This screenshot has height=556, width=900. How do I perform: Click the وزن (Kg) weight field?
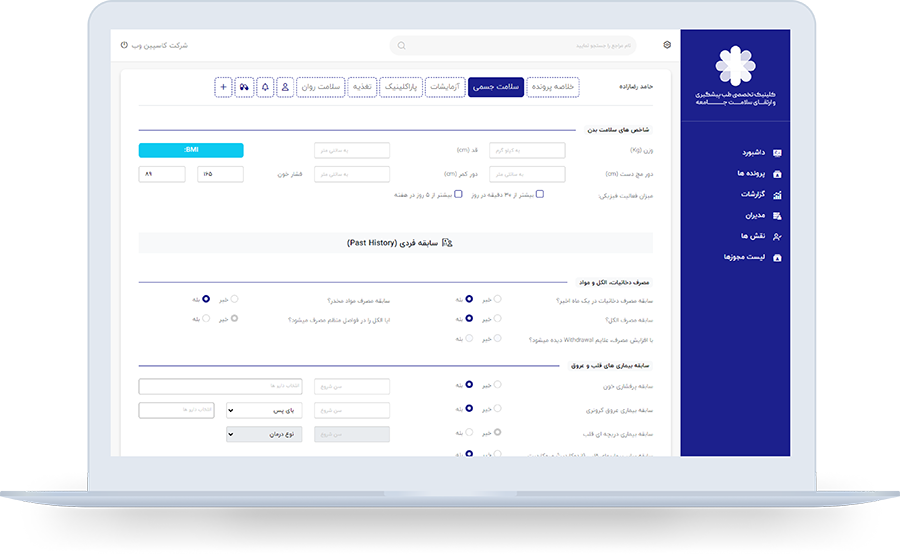coord(527,150)
